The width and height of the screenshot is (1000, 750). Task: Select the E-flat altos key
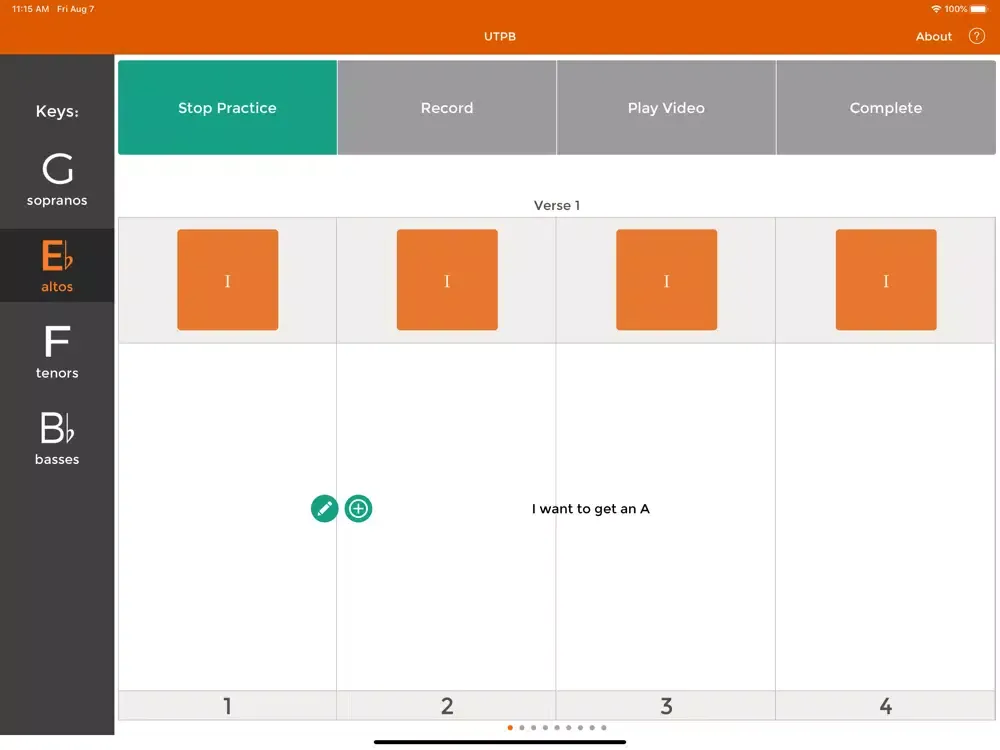[57, 265]
